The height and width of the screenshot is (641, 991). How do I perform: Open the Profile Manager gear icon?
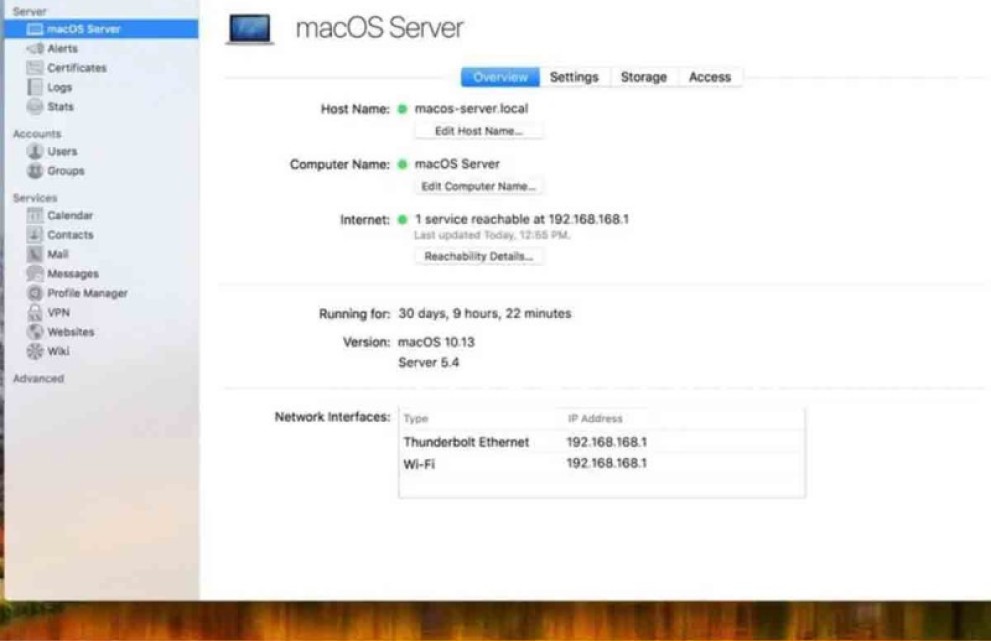pos(35,293)
